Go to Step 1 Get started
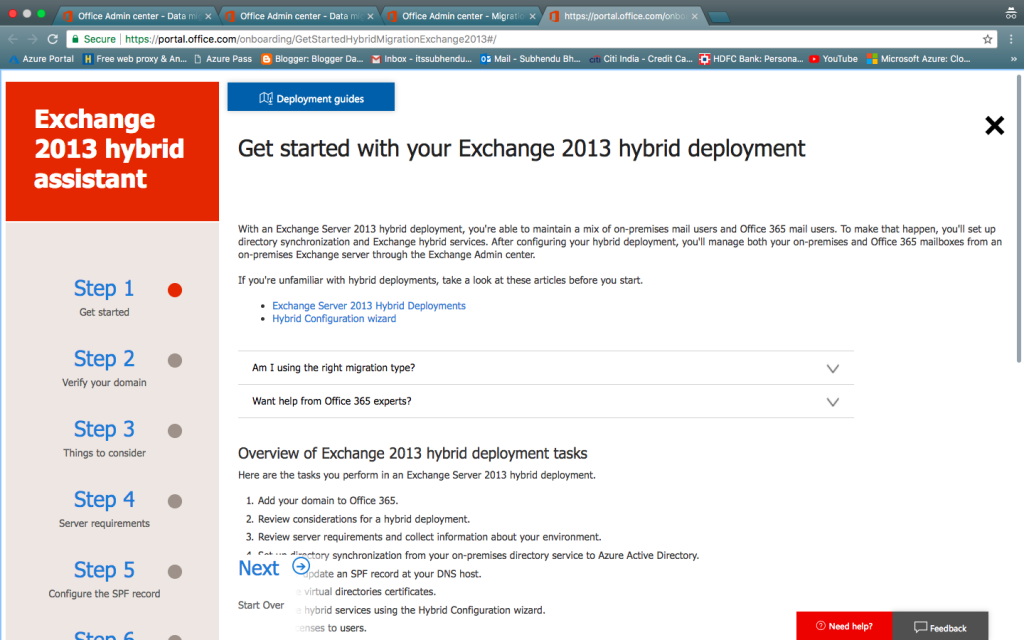The image size is (1024, 640). click(x=104, y=297)
